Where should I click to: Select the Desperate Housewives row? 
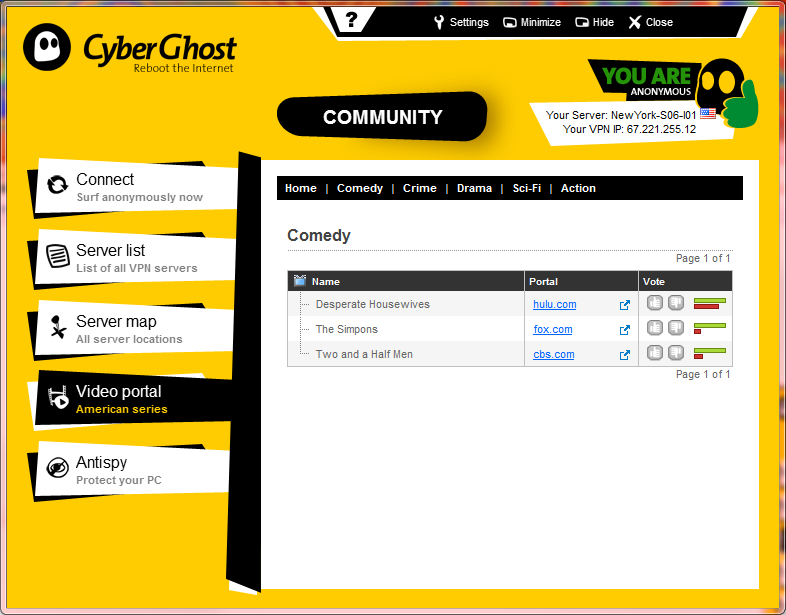coord(510,304)
